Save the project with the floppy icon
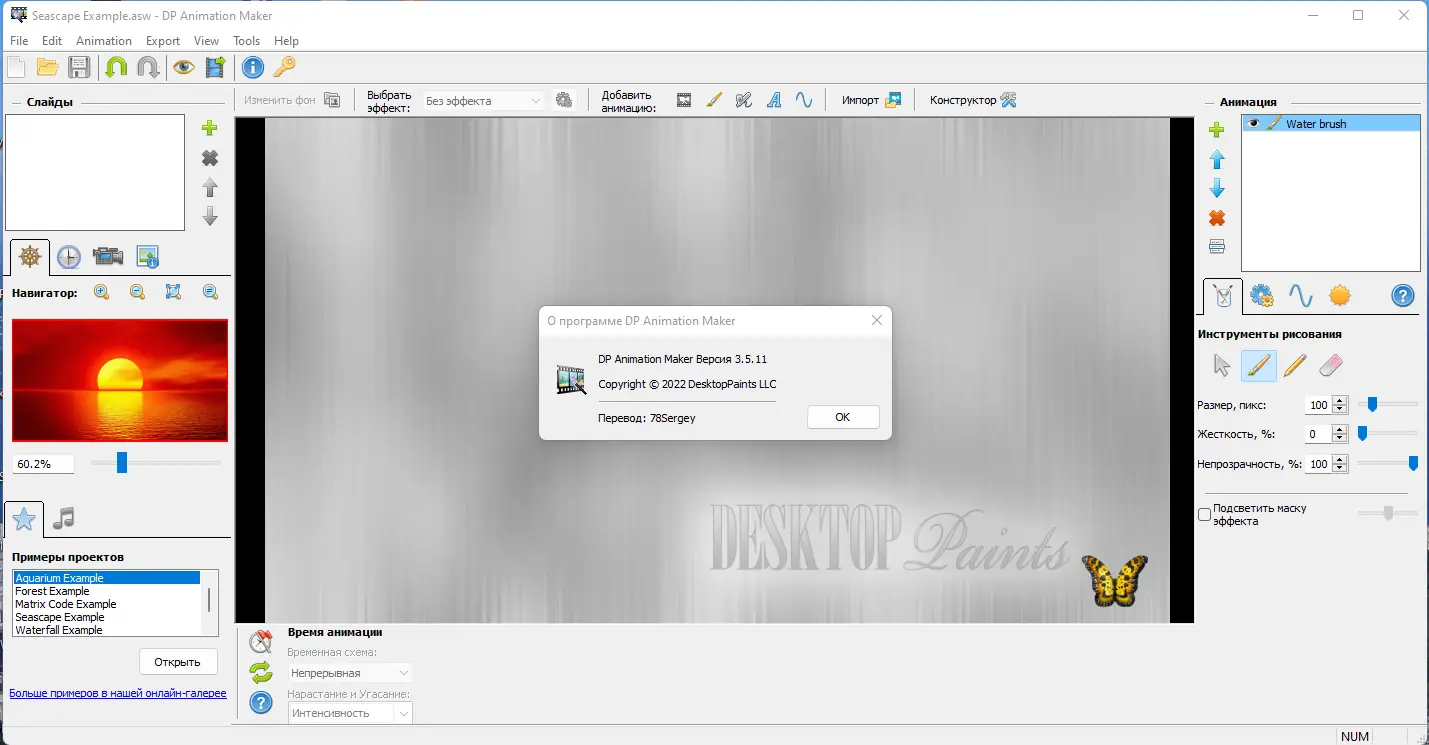 coord(79,67)
